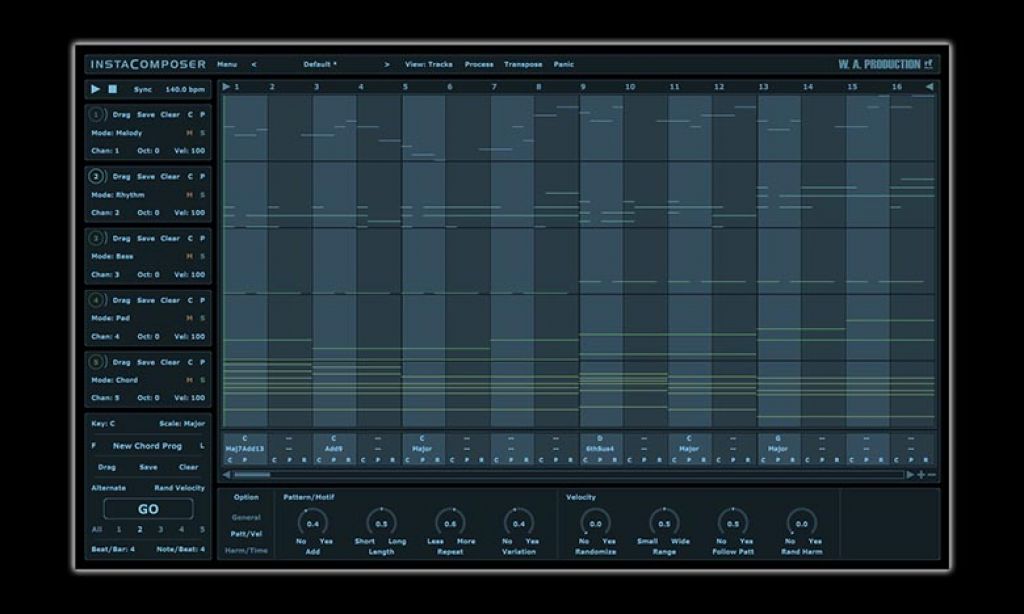Click the C copy icon on Melody track
The width and height of the screenshot is (1024, 614).
coord(190,115)
